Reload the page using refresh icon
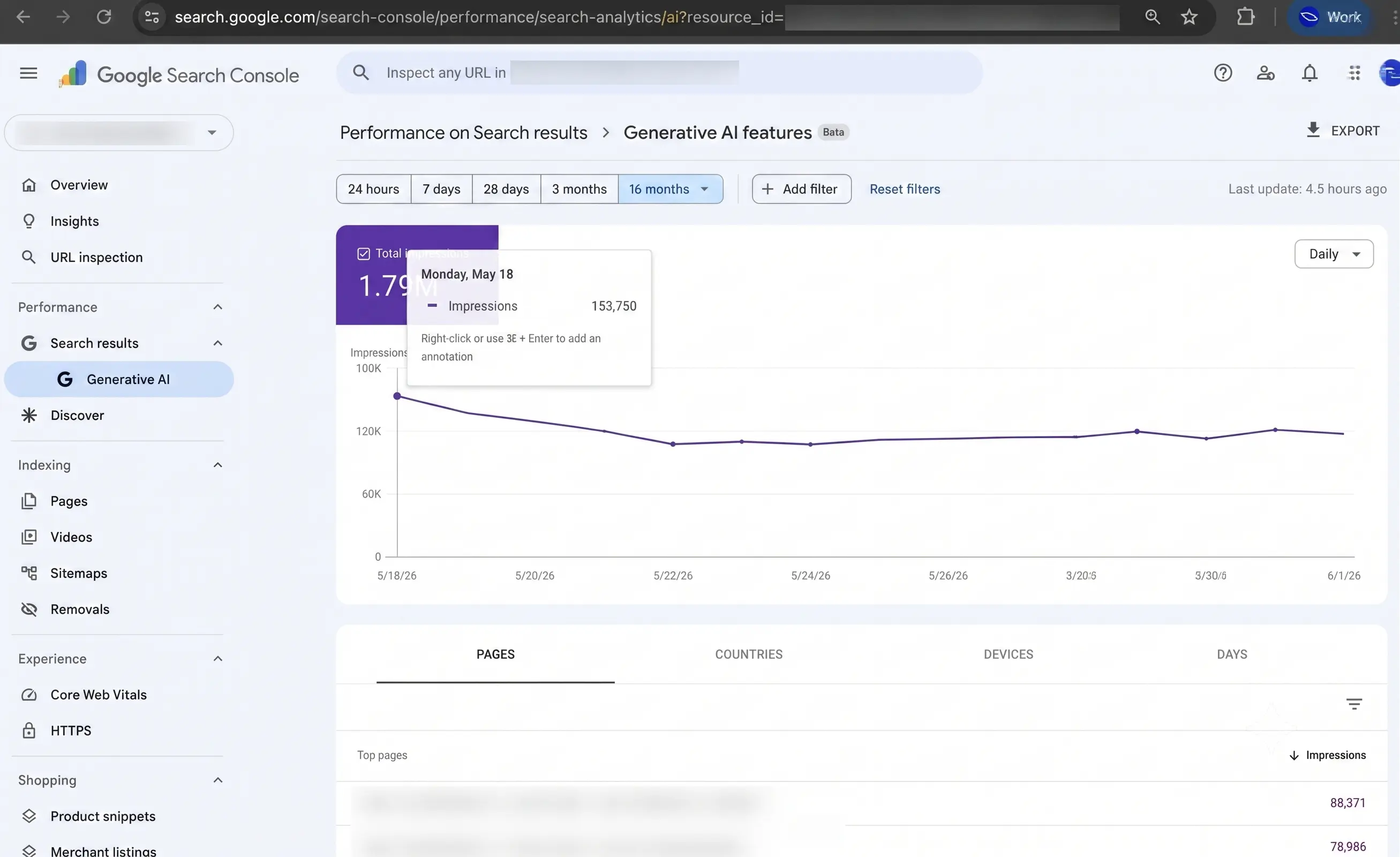Viewport: 1400px width, 857px height. tap(103, 17)
